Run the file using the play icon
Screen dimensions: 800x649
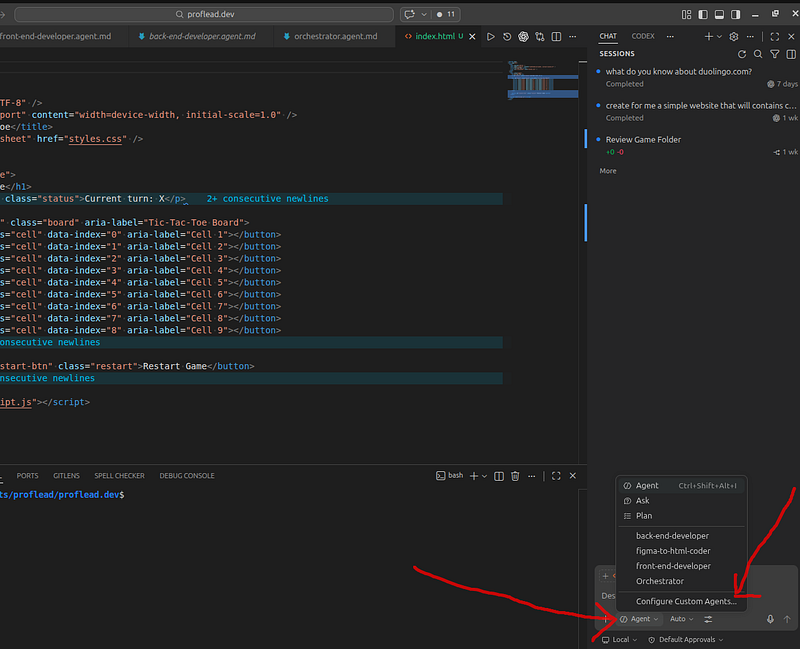click(490, 36)
